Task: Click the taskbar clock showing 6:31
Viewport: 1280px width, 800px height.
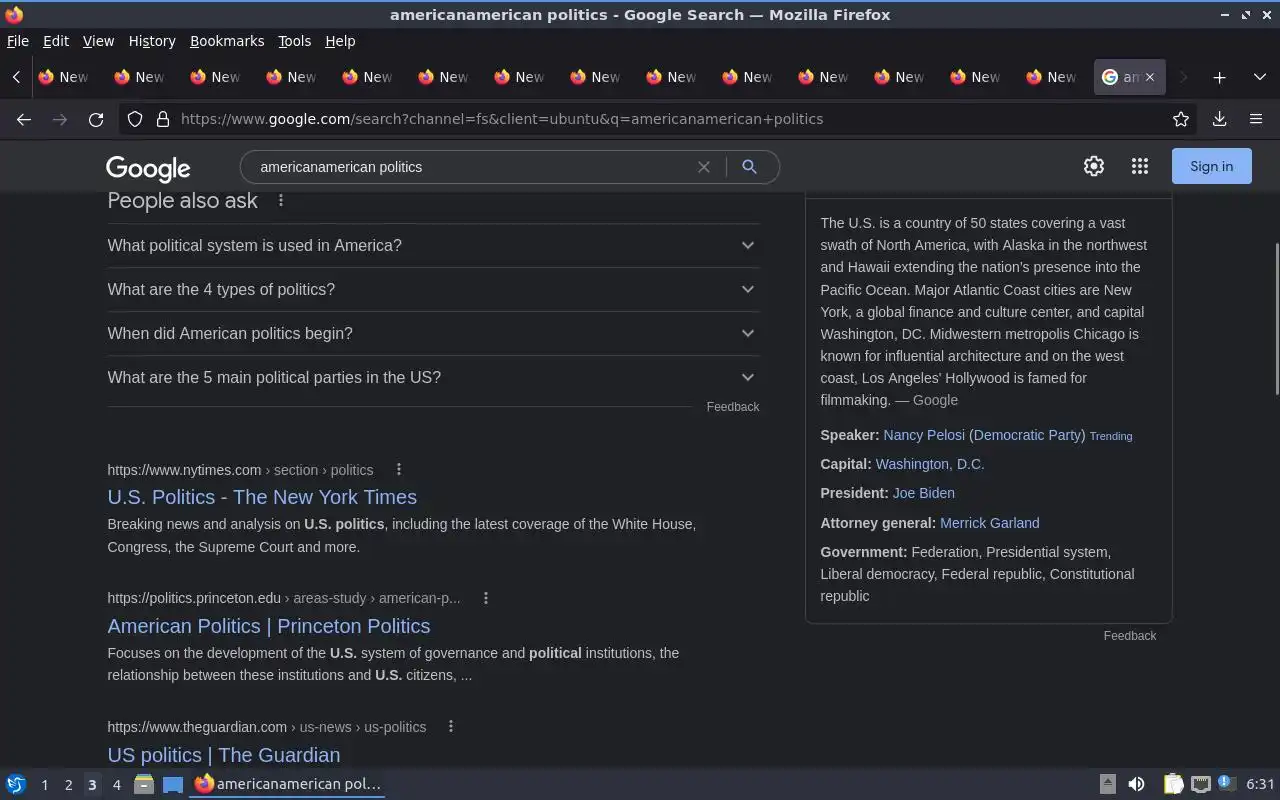Action: (1260, 784)
